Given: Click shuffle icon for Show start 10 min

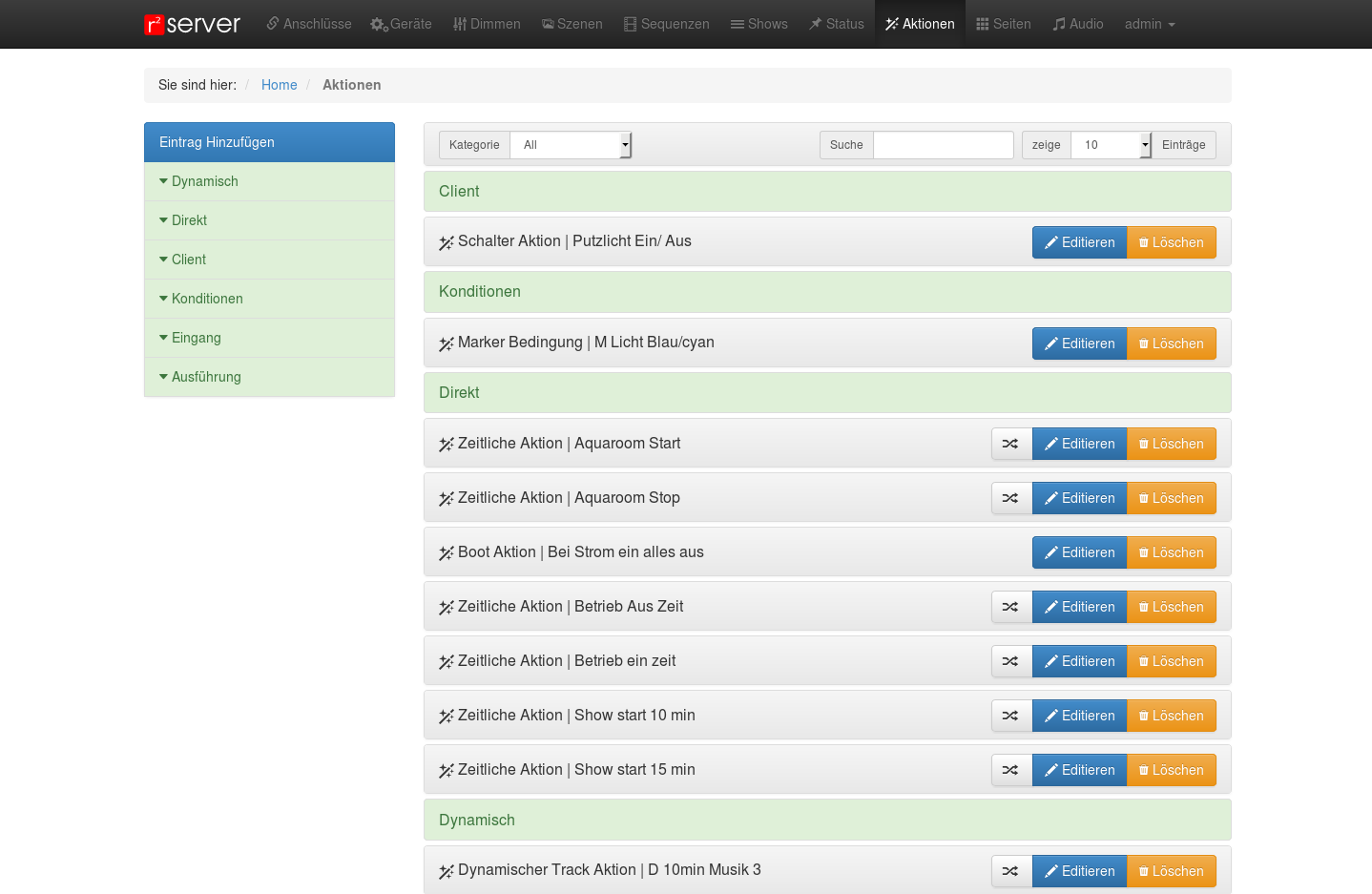Looking at the screenshot, I should [1010, 716].
